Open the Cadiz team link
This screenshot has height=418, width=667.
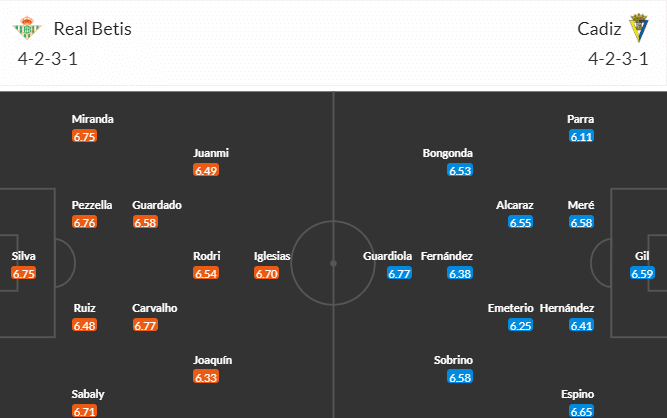click(593, 29)
